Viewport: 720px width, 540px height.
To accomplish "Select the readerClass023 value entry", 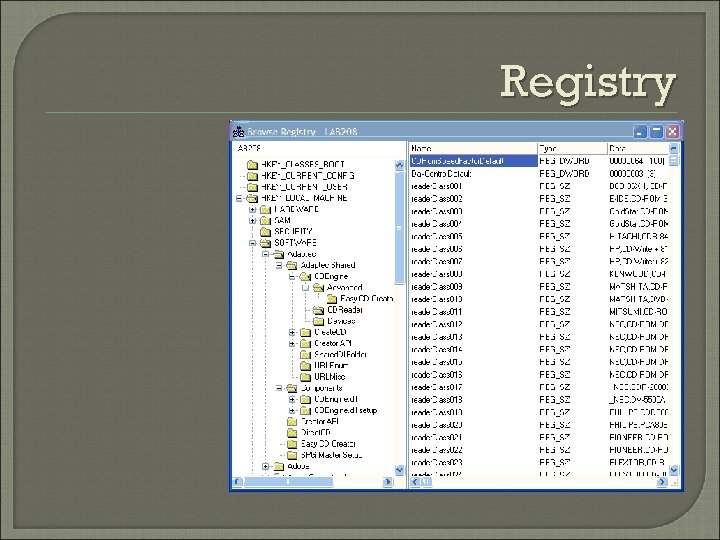I will (437, 462).
